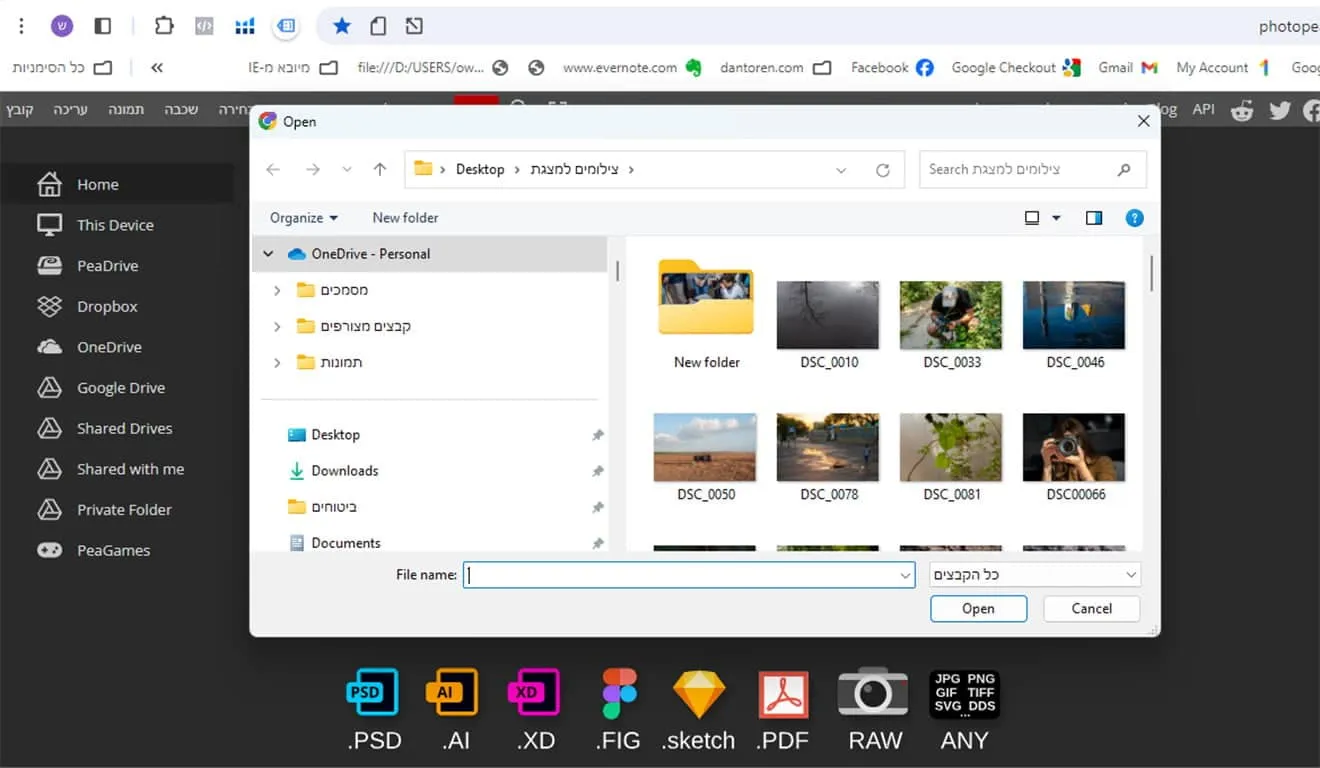1320x768 pixels.
Task: Open the תמונה menu in Photopea
Action: click(x=126, y=109)
